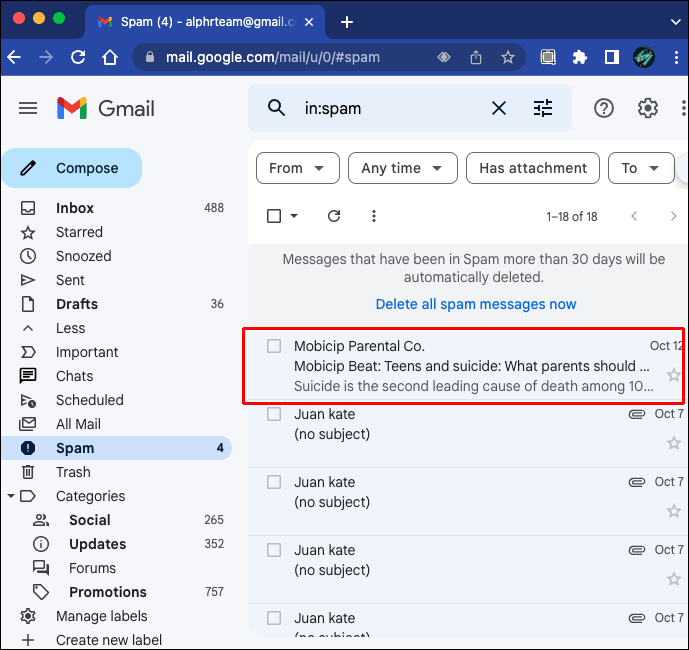689x650 pixels.
Task: Open the More options three-dot menu above the list
Action: [374, 216]
